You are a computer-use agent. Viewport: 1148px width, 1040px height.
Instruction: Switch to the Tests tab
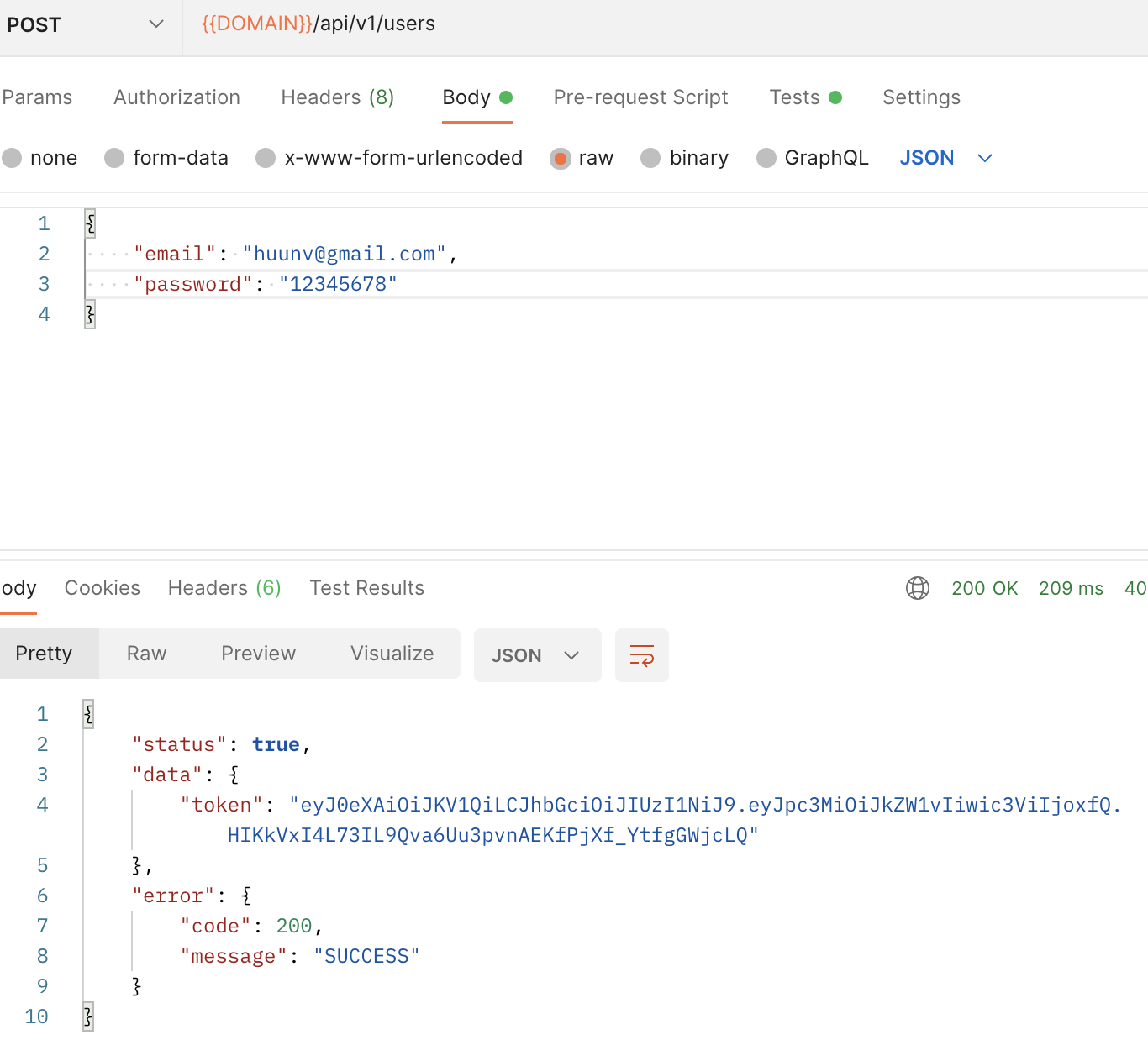[805, 97]
